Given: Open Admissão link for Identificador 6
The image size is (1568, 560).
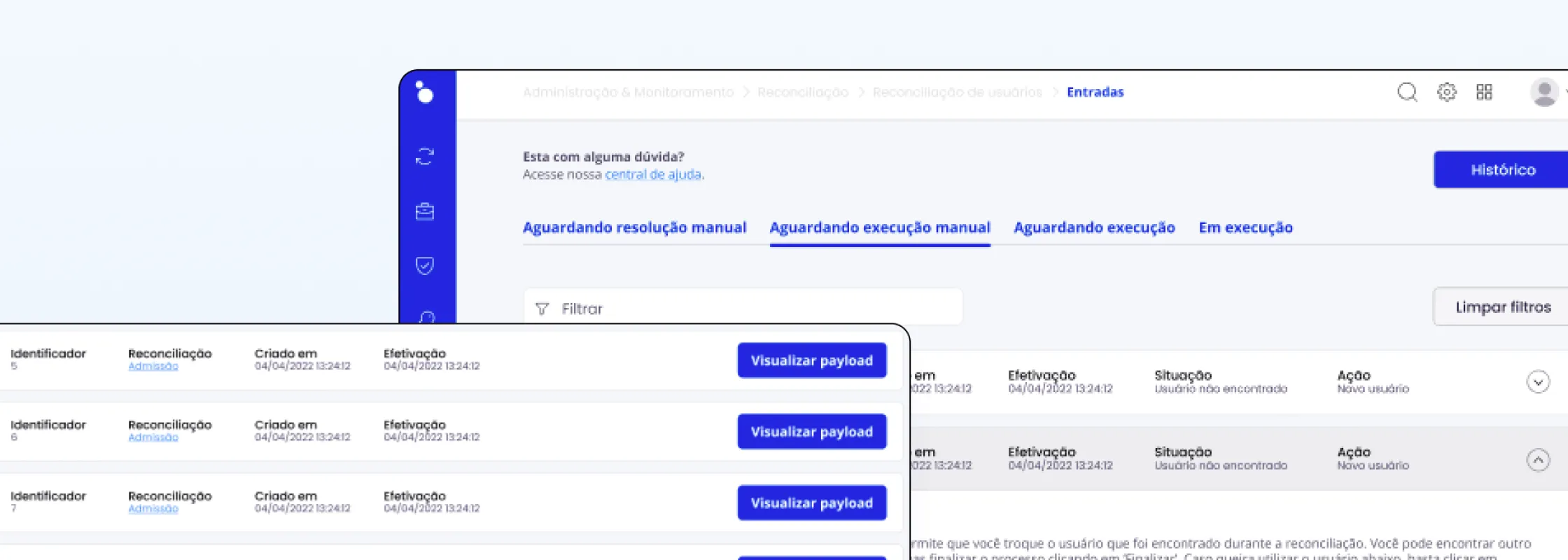Looking at the screenshot, I should click(153, 437).
